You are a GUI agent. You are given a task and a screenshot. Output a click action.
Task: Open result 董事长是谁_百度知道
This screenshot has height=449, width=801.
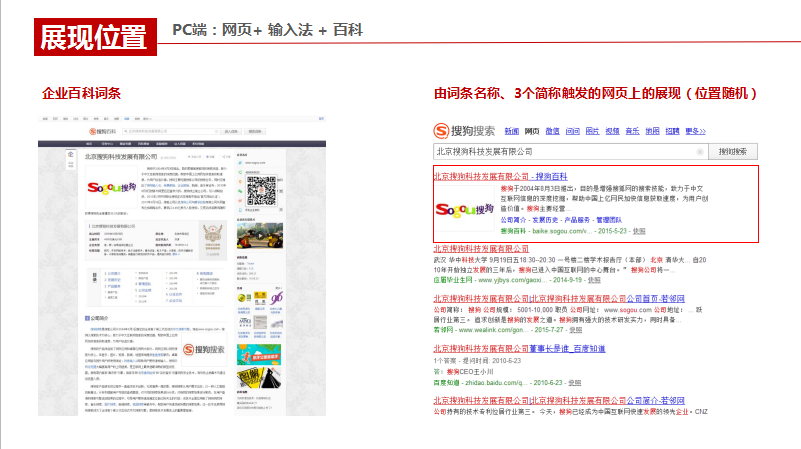click(x=519, y=348)
